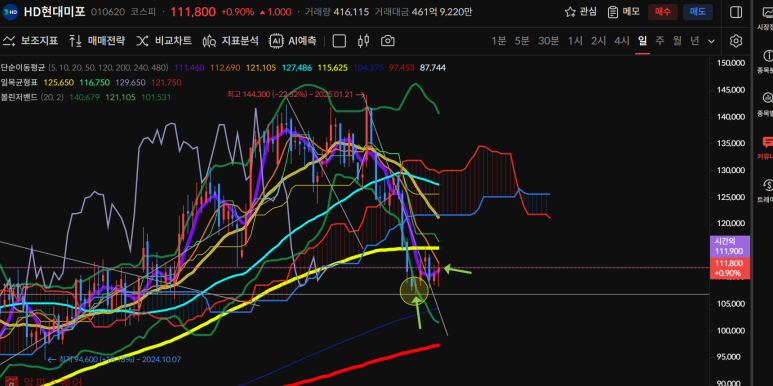Click the square fullscreen chart icon

pos(339,41)
